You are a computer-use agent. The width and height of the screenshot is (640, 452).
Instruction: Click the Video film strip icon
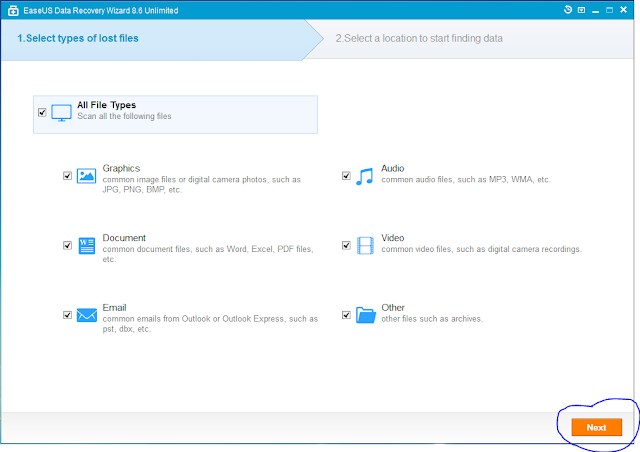(x=365, y=246)
